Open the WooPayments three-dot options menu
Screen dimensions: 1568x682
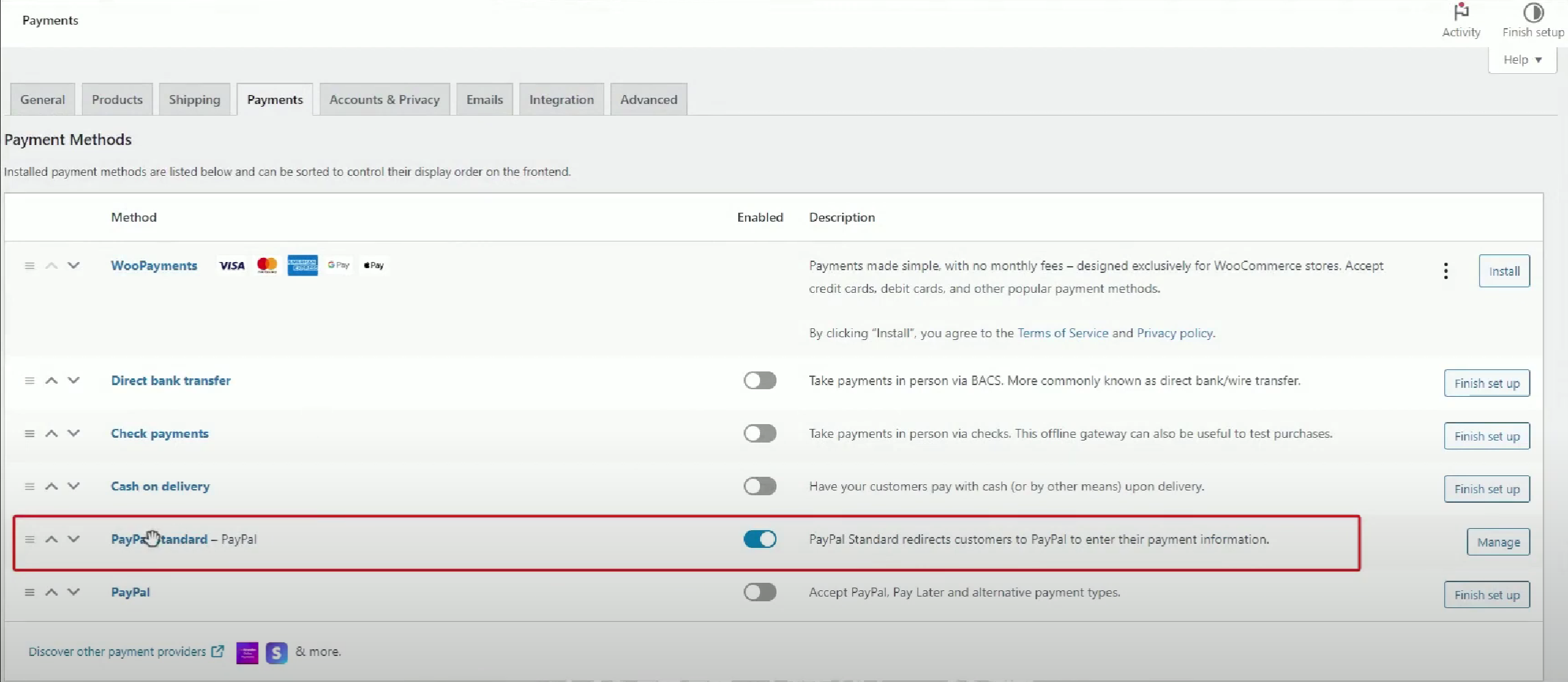[1446, 271]
